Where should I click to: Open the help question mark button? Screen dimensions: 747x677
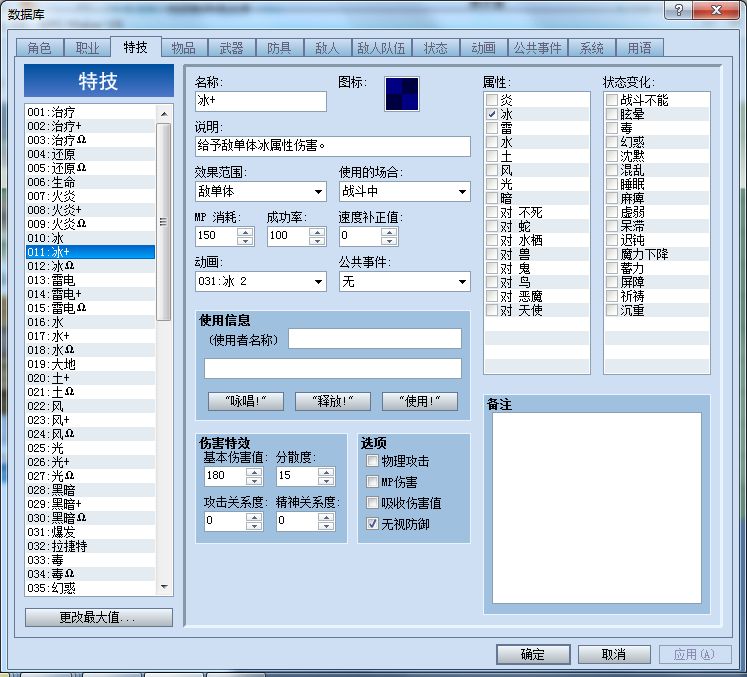[679, 10]
